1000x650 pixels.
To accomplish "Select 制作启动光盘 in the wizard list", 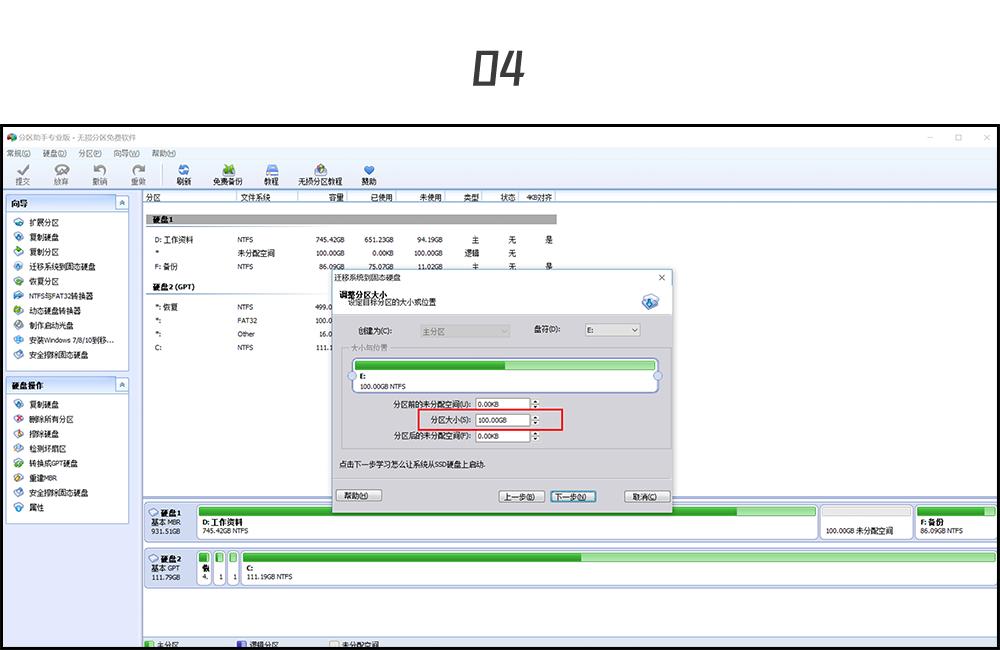I will coord(43,325).
